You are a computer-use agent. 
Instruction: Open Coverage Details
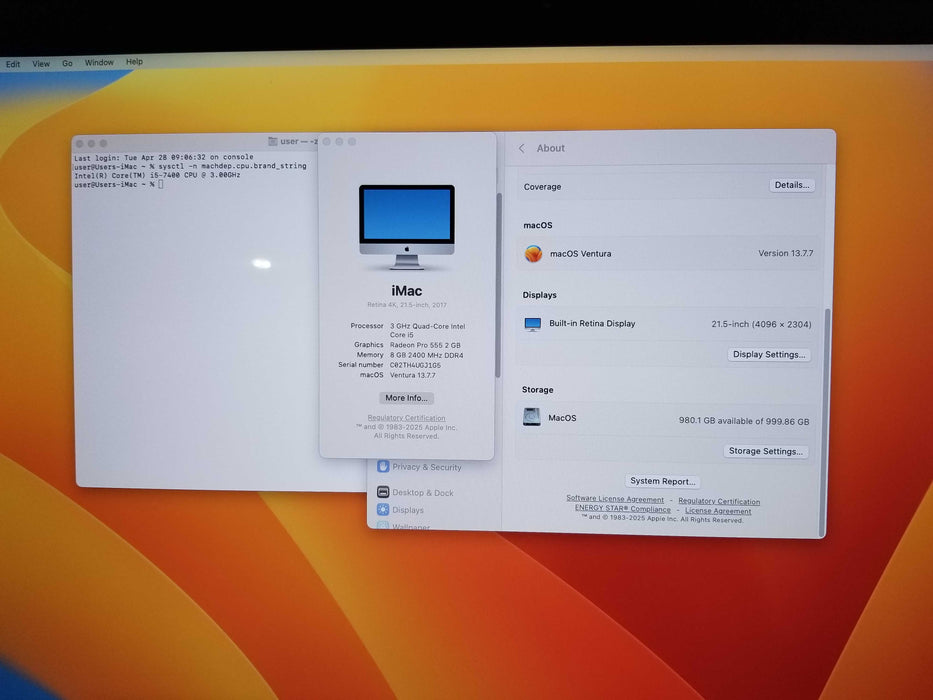click(x=792, y=185)
